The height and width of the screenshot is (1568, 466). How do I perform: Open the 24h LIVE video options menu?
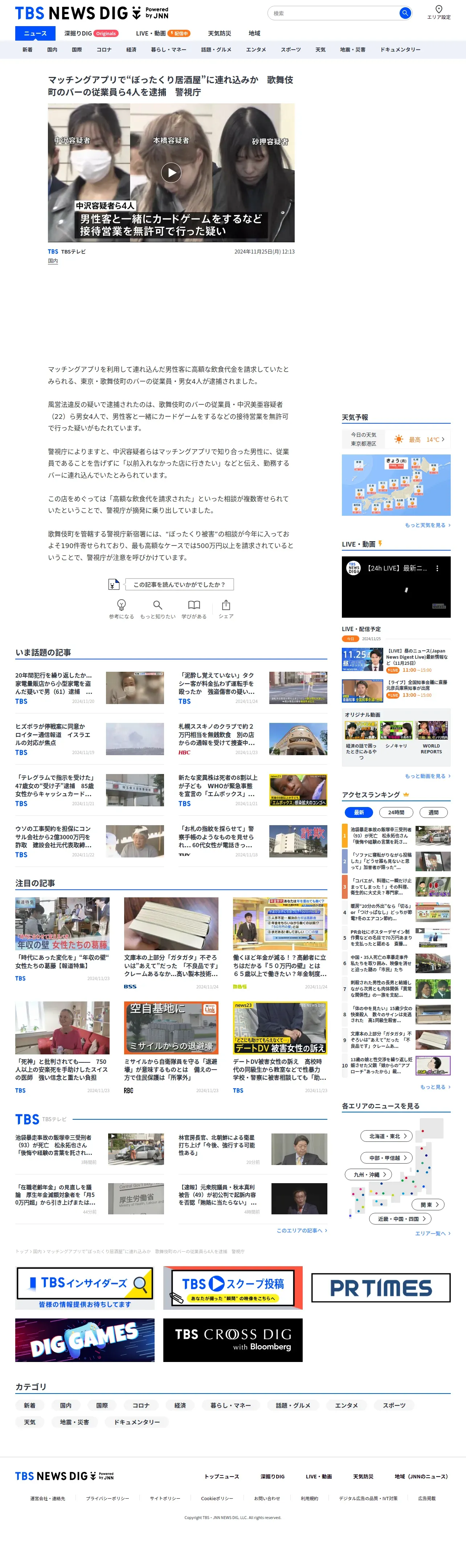(x=437, y=568)
